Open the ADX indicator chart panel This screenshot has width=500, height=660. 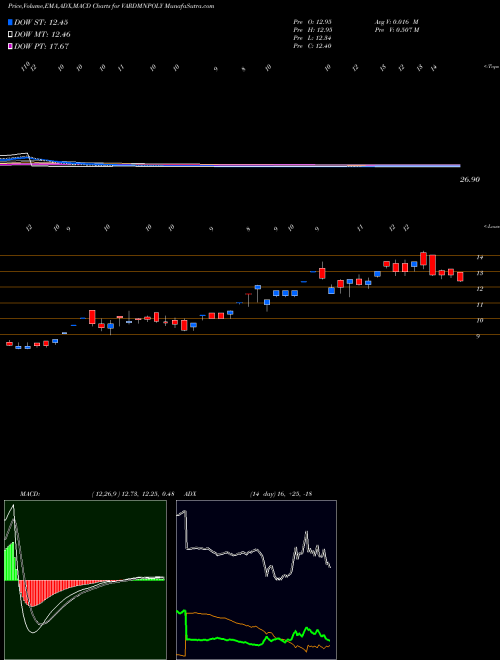256,580
